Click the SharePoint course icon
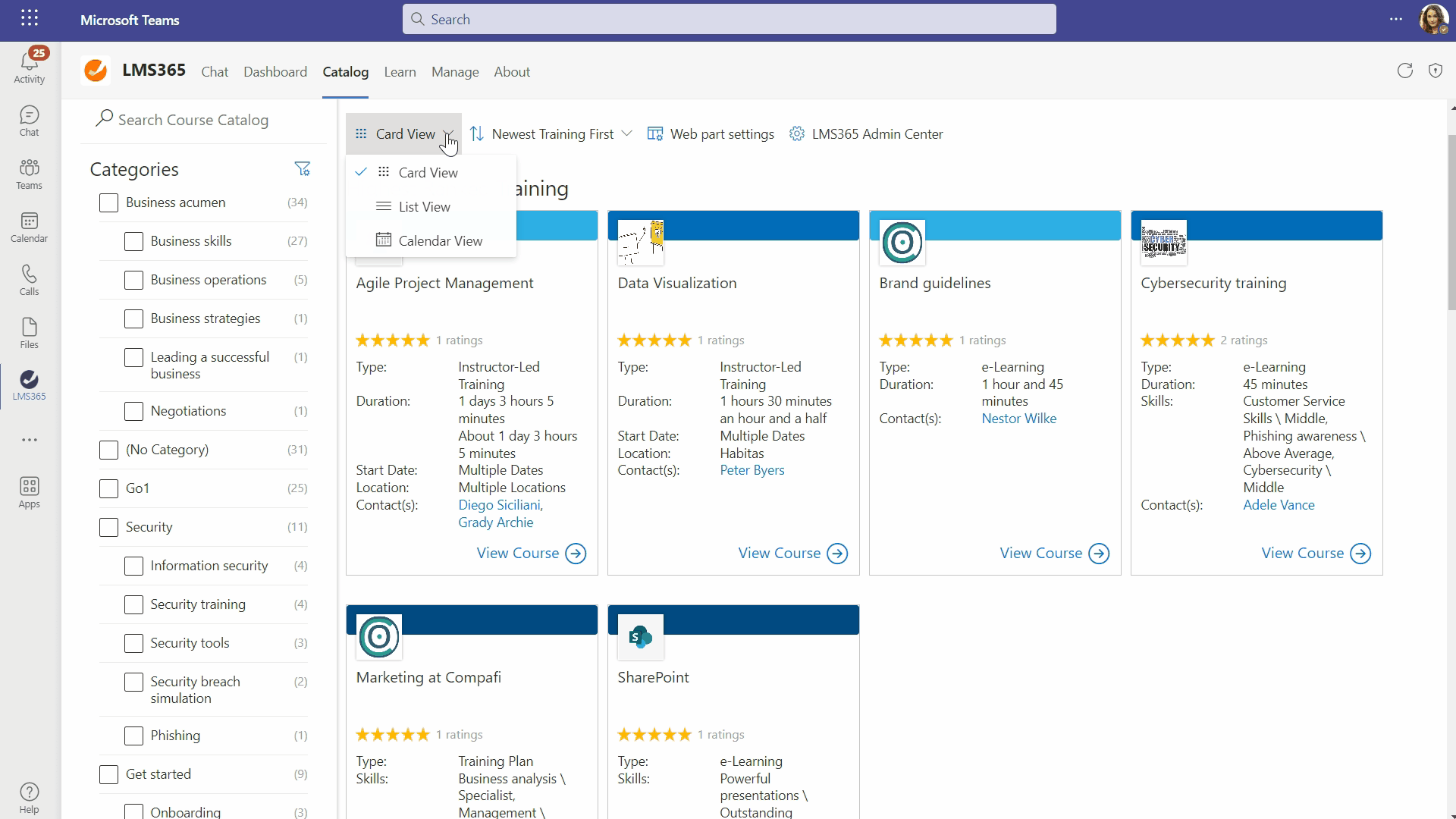This screenshot has width=1456, height=819. click(x=641, y=637)
